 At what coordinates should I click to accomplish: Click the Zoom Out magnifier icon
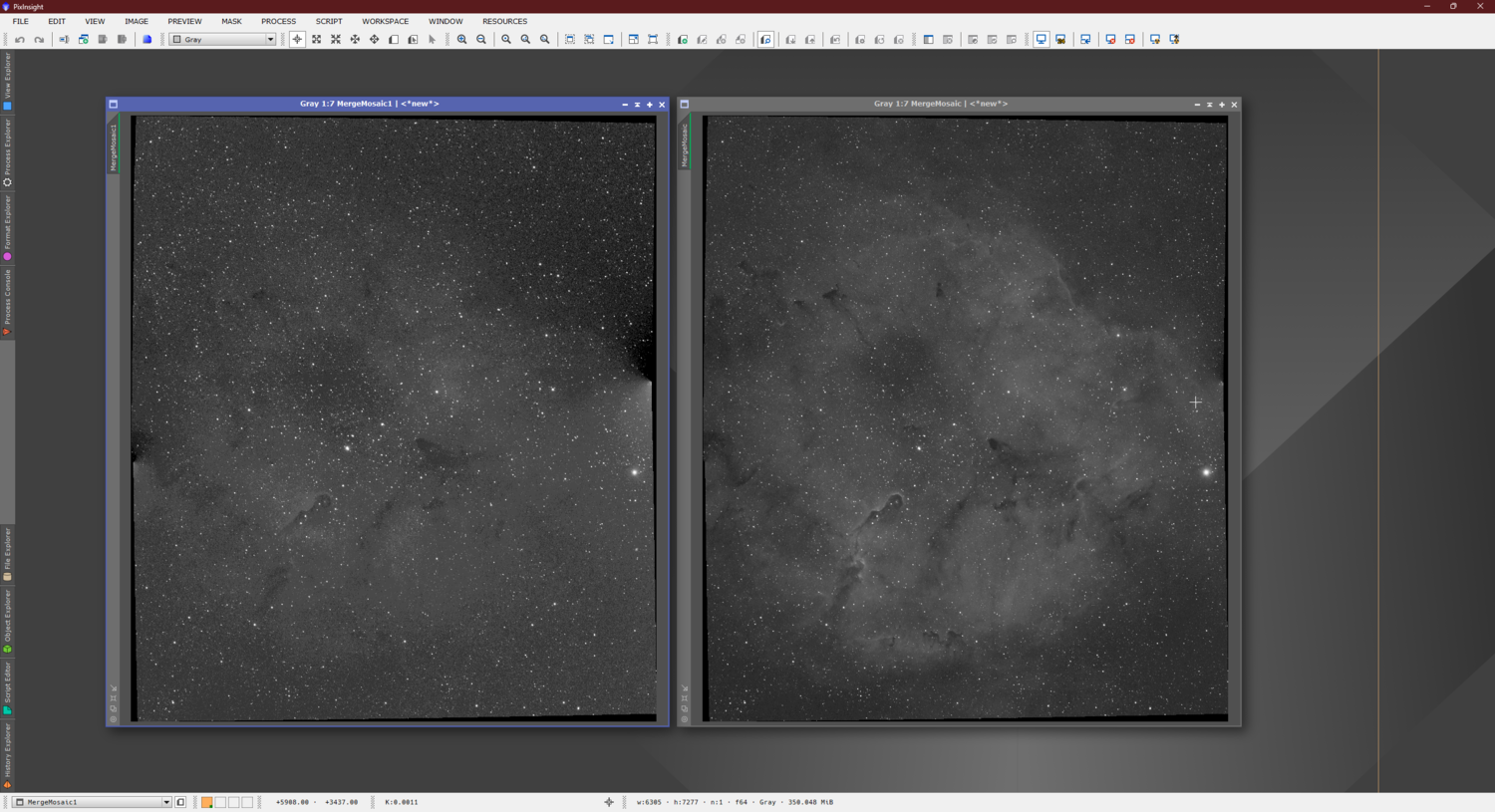[x=481, y=40]
